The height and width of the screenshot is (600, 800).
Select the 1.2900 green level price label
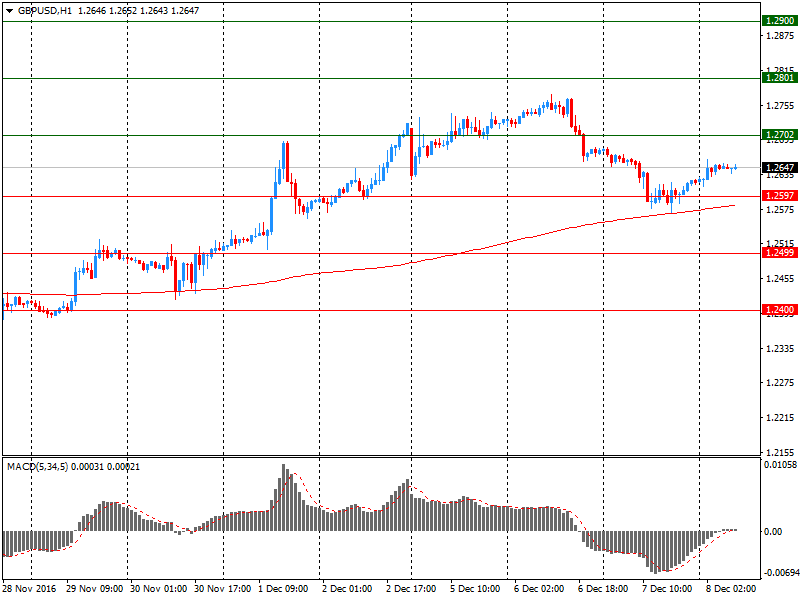click(x=780, y=21)
